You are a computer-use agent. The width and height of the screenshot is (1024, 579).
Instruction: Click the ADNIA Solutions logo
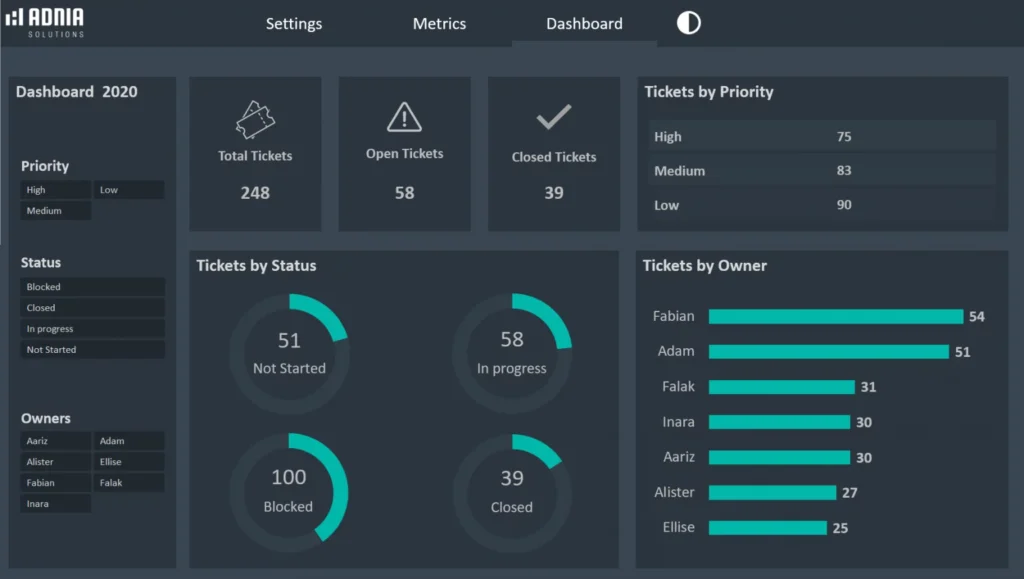tap(46, 21)
